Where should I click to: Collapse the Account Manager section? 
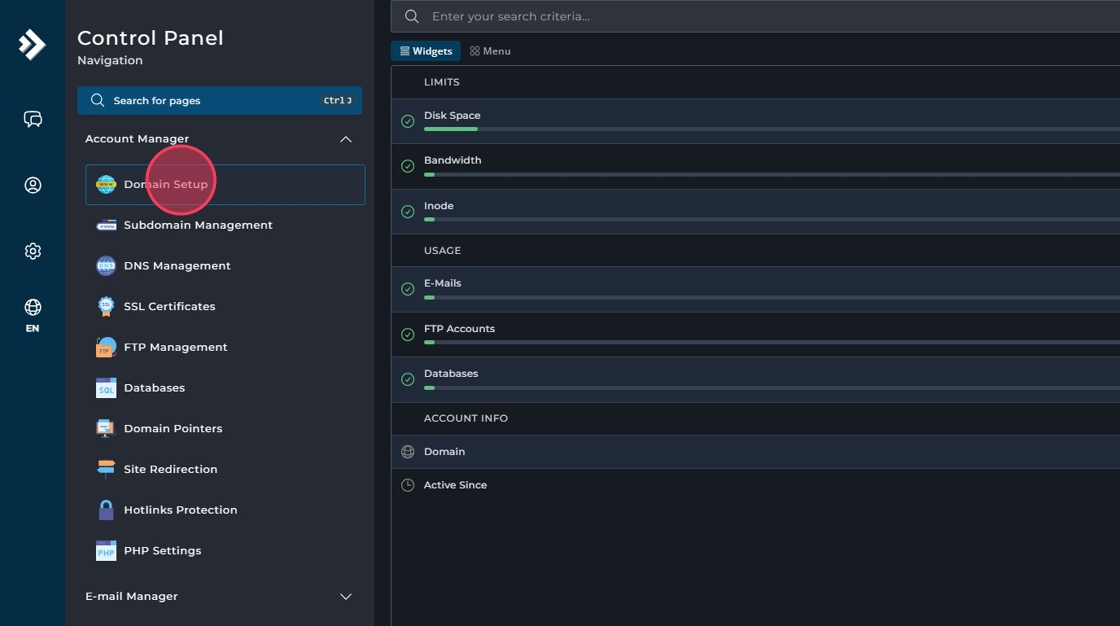[x=346, y=139]
